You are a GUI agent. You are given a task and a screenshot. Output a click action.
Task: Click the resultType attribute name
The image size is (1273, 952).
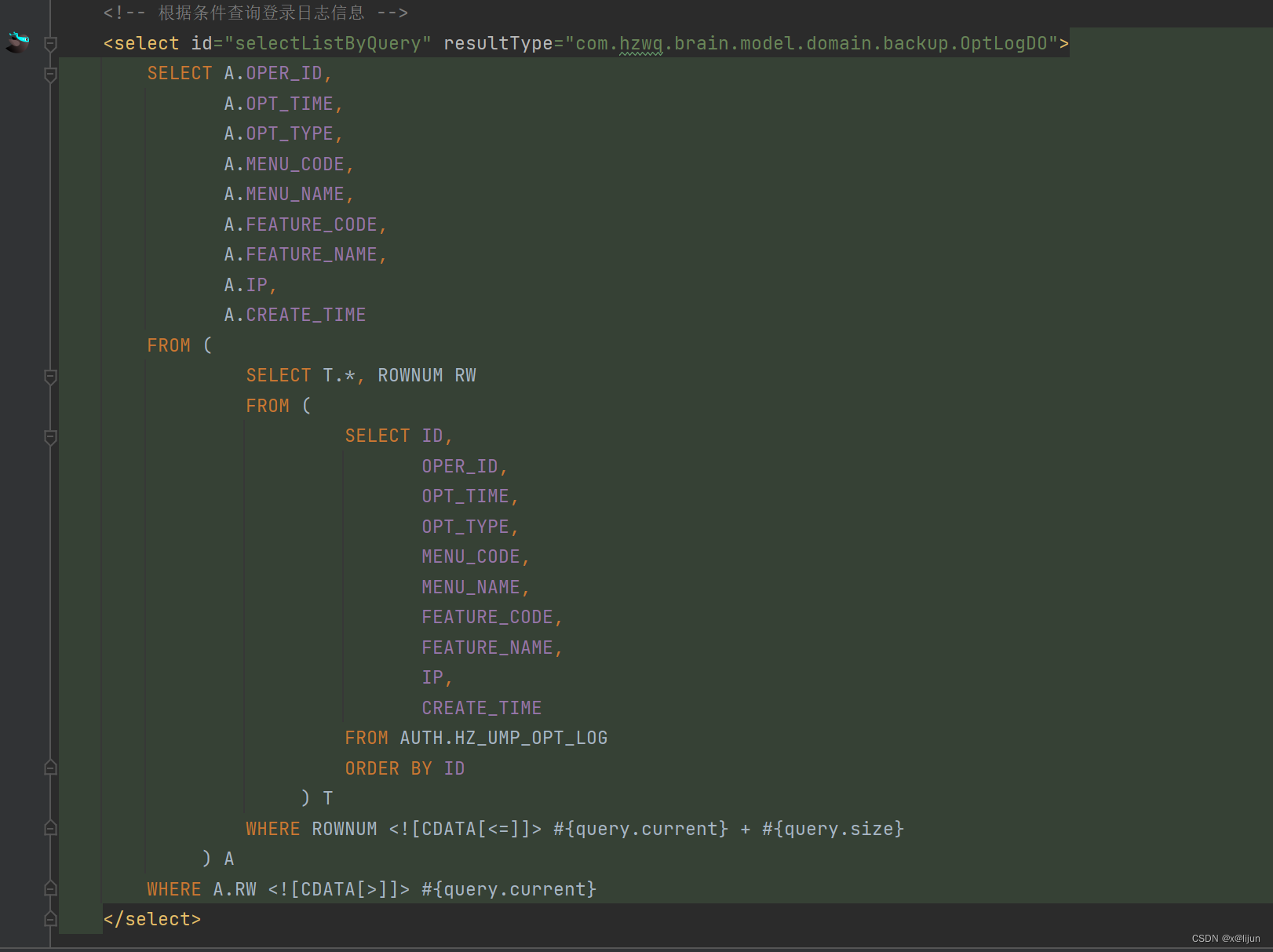click(x=498, y=43)
